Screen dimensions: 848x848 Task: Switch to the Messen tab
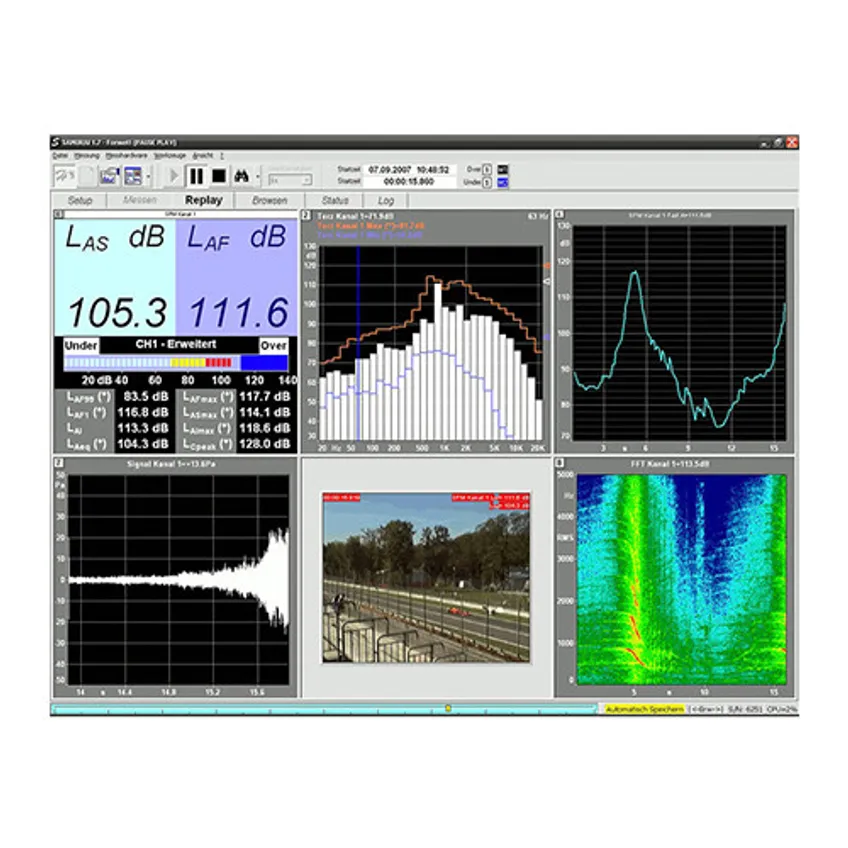140,200
